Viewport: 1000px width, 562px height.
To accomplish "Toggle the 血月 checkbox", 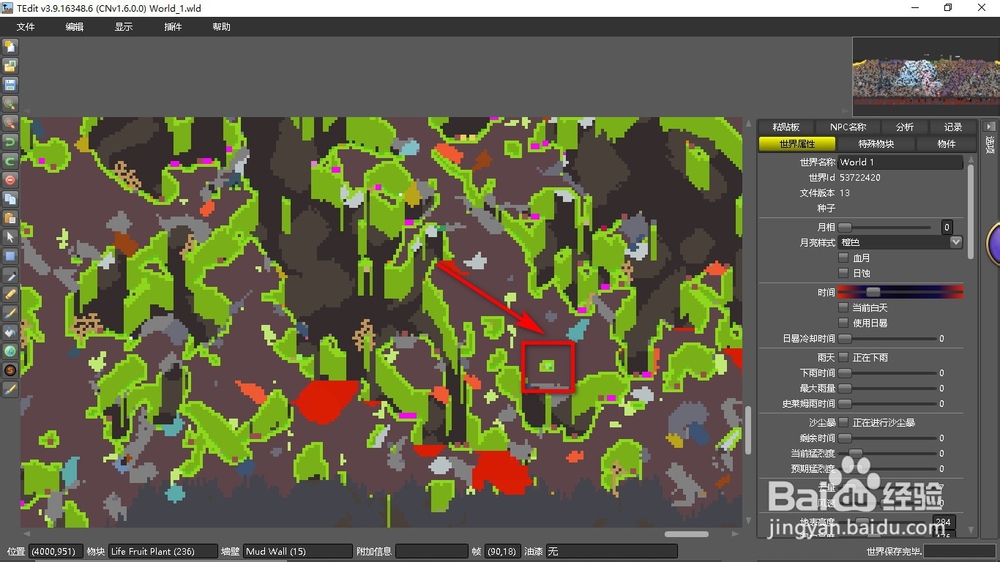I will click(843, 258).
